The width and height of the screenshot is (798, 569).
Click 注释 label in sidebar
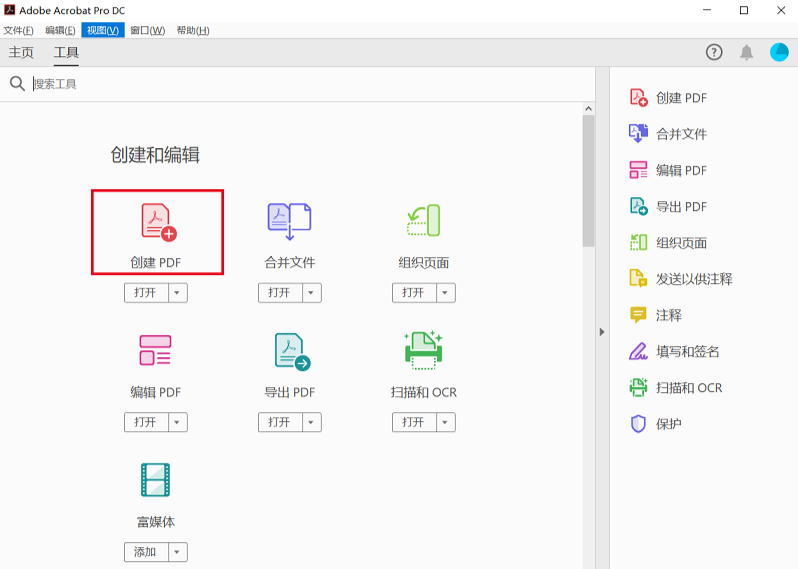click(668, 316)
